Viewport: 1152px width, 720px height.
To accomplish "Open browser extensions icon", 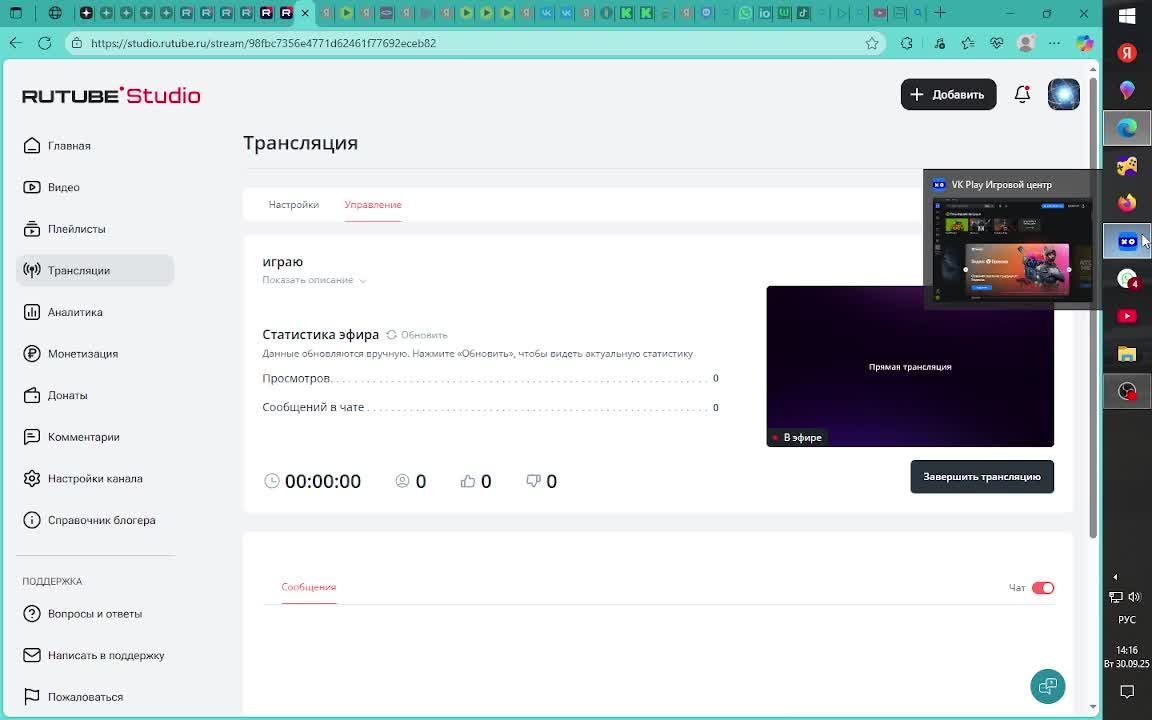I will (907, 43).
